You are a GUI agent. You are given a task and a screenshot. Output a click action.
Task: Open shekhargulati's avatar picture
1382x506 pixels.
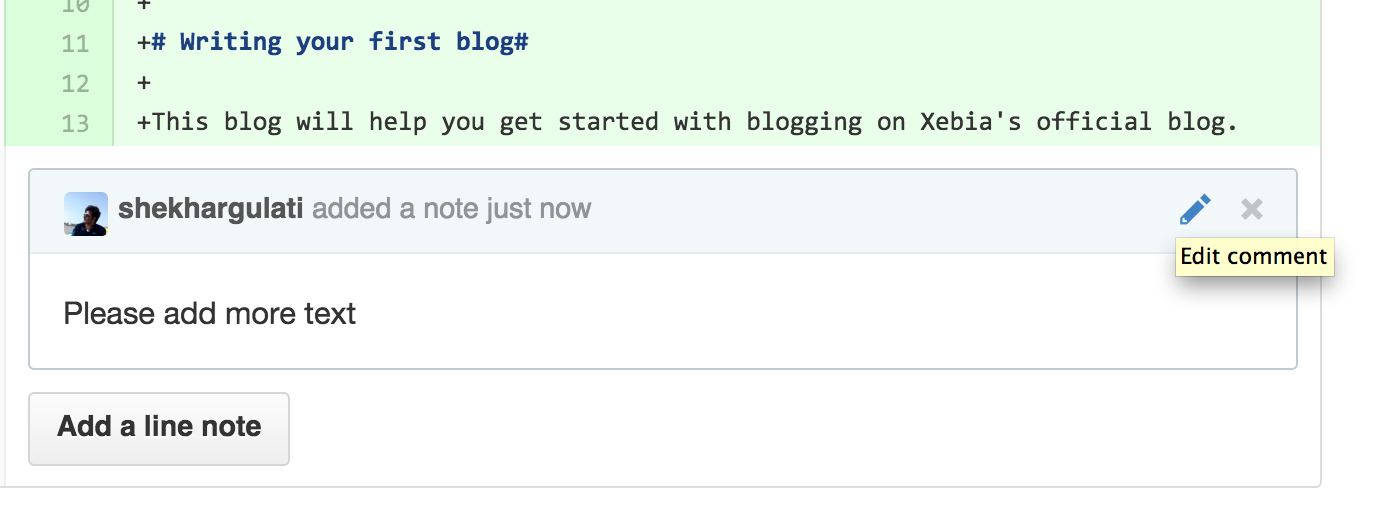pyautogui.click(x=86, y=213)
